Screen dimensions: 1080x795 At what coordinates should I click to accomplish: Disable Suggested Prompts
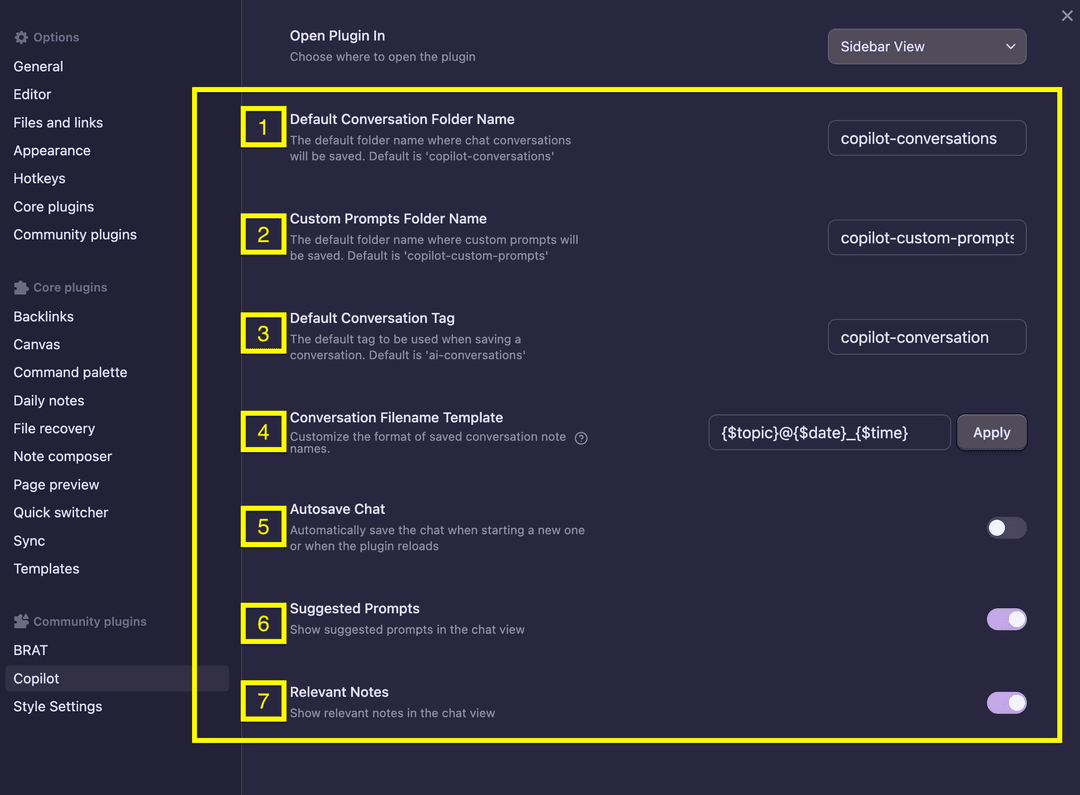pyautogui.click(x=1006, y=619)
